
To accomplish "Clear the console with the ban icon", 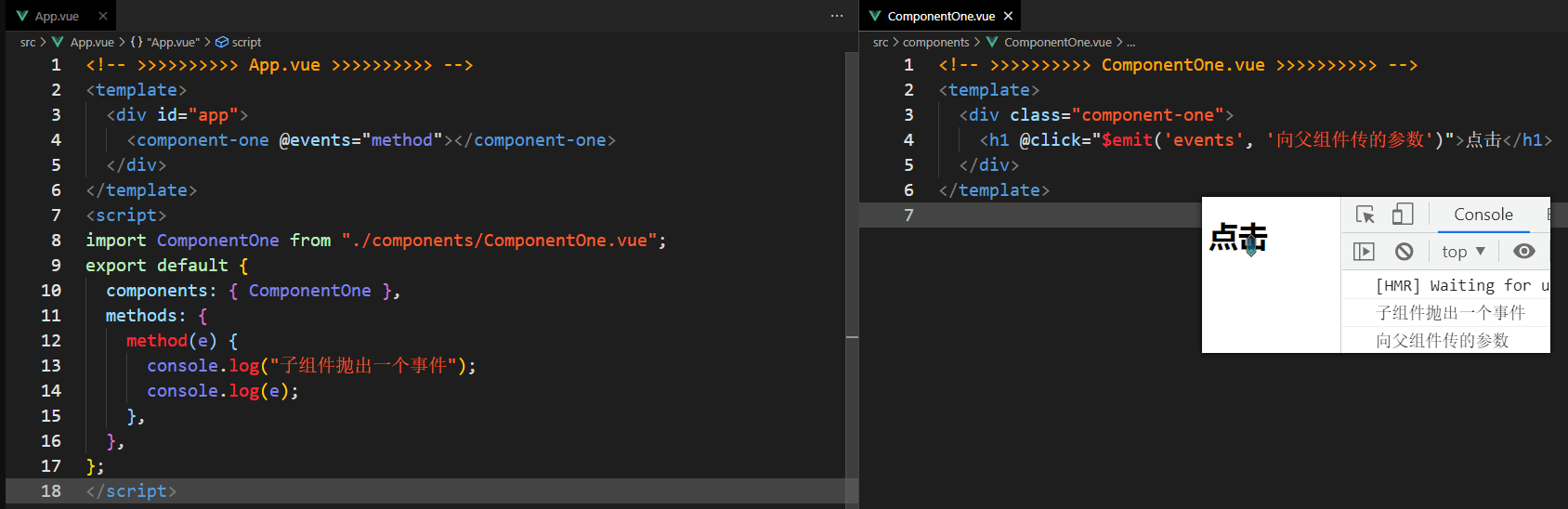I will click(1404, 252).
